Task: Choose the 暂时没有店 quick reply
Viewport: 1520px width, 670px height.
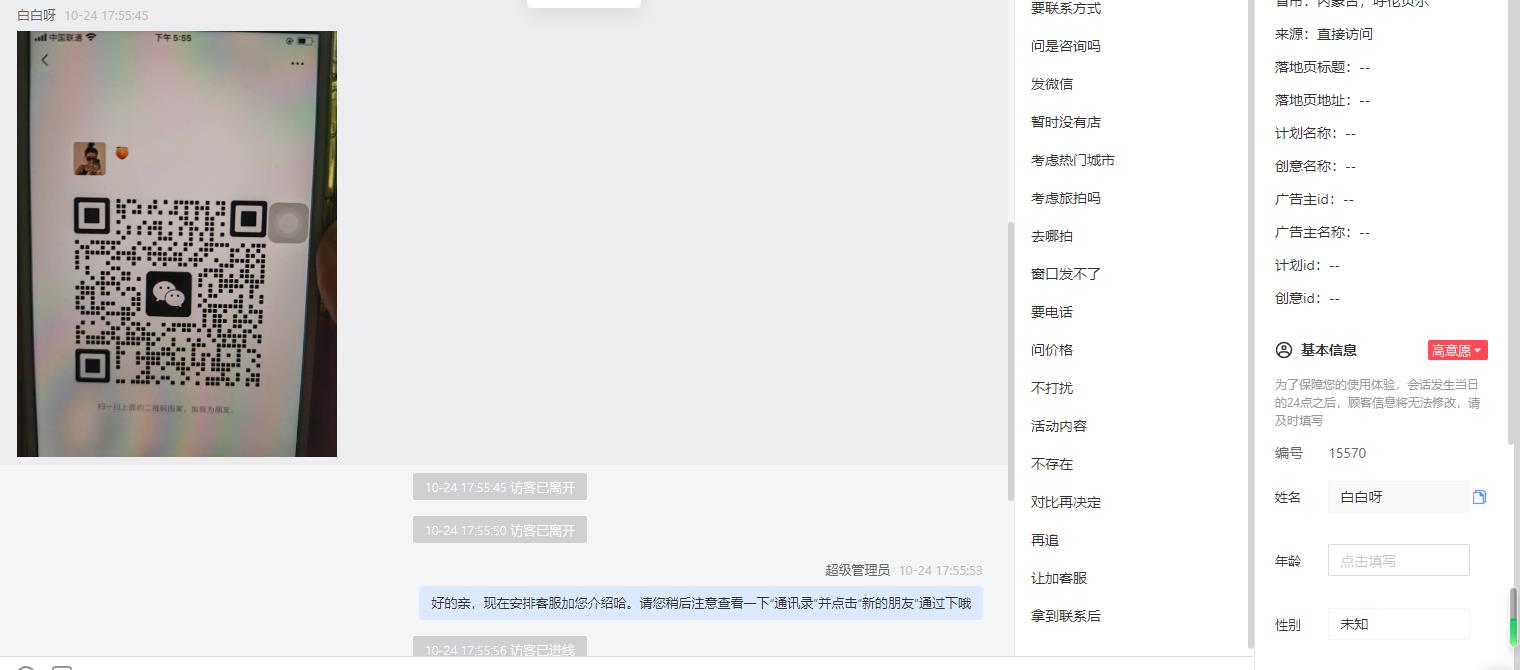Action: 1066,122
